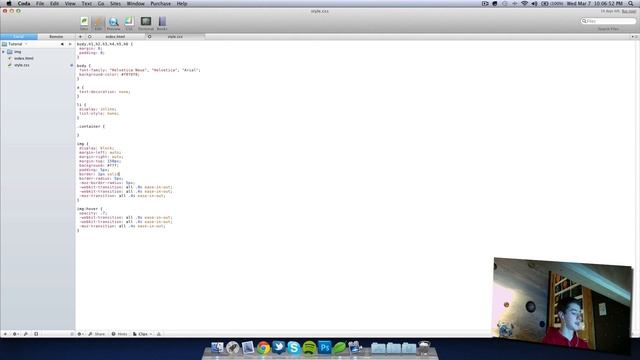Switch to the index.html document tab
This screenshot has height=360, width=640.
(x=115, y=37)
